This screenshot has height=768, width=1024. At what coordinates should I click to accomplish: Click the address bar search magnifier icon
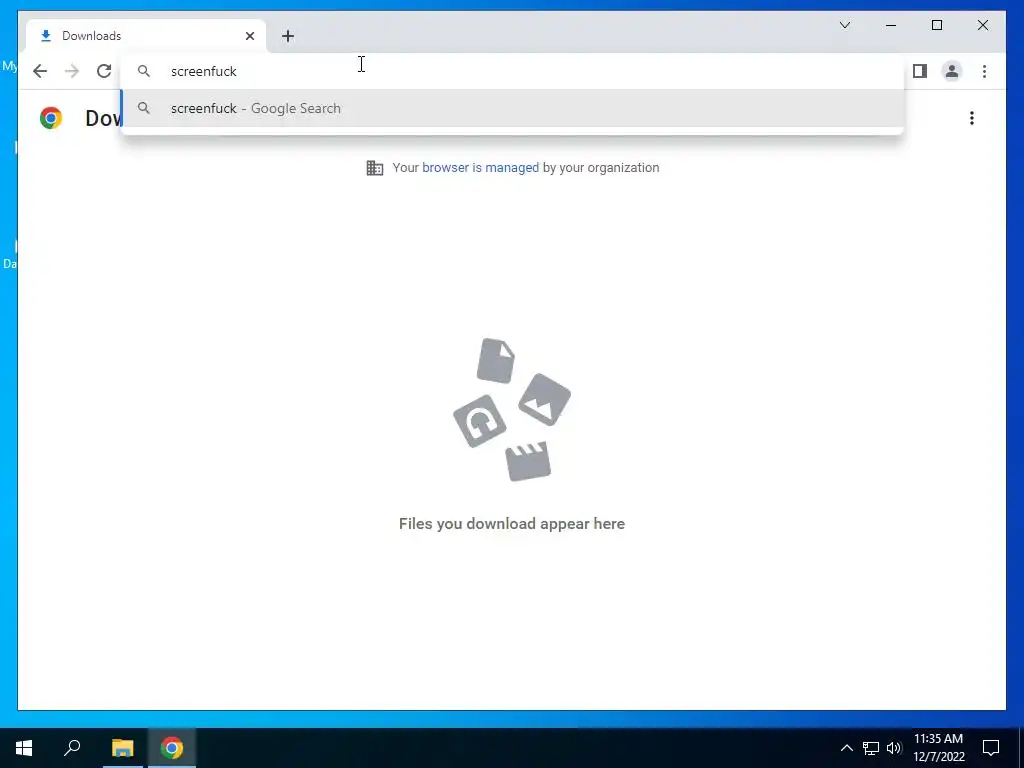[x=144, y=71]
